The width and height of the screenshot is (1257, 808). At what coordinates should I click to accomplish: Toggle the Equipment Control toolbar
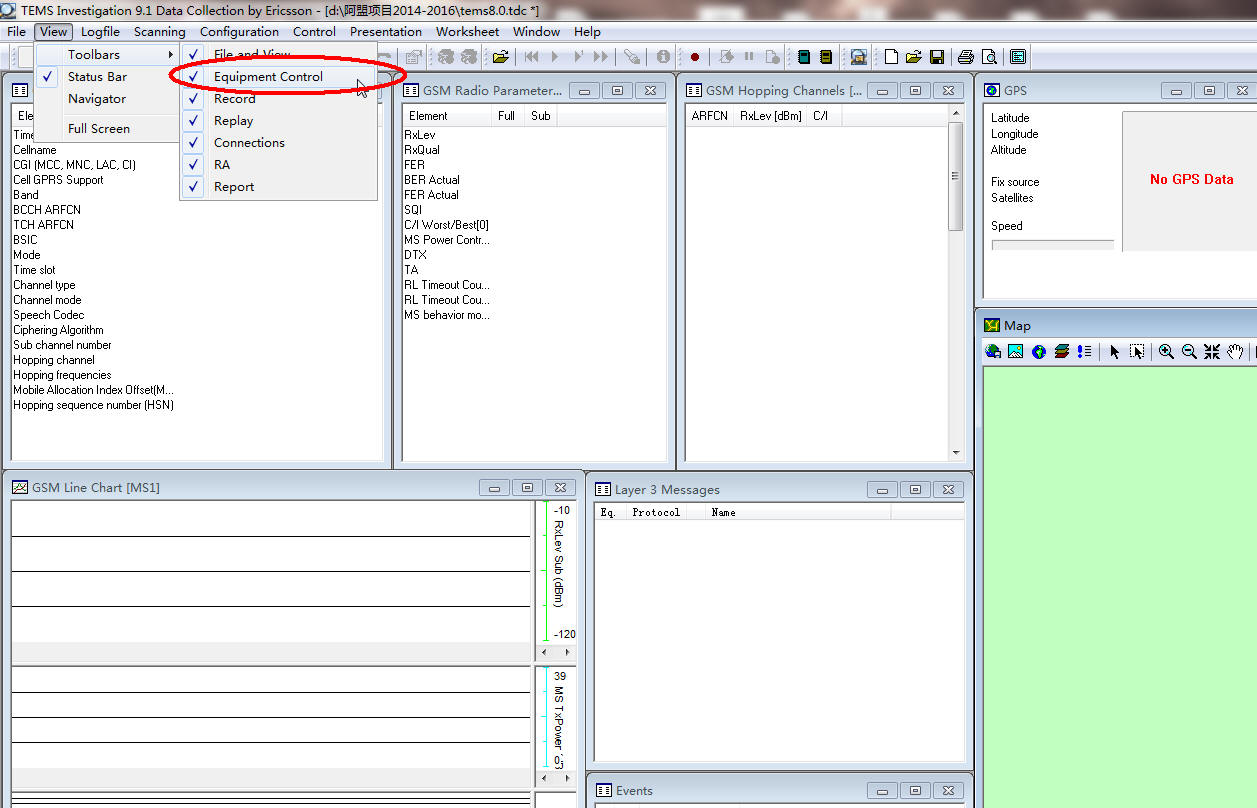click(x=279, y=76)
